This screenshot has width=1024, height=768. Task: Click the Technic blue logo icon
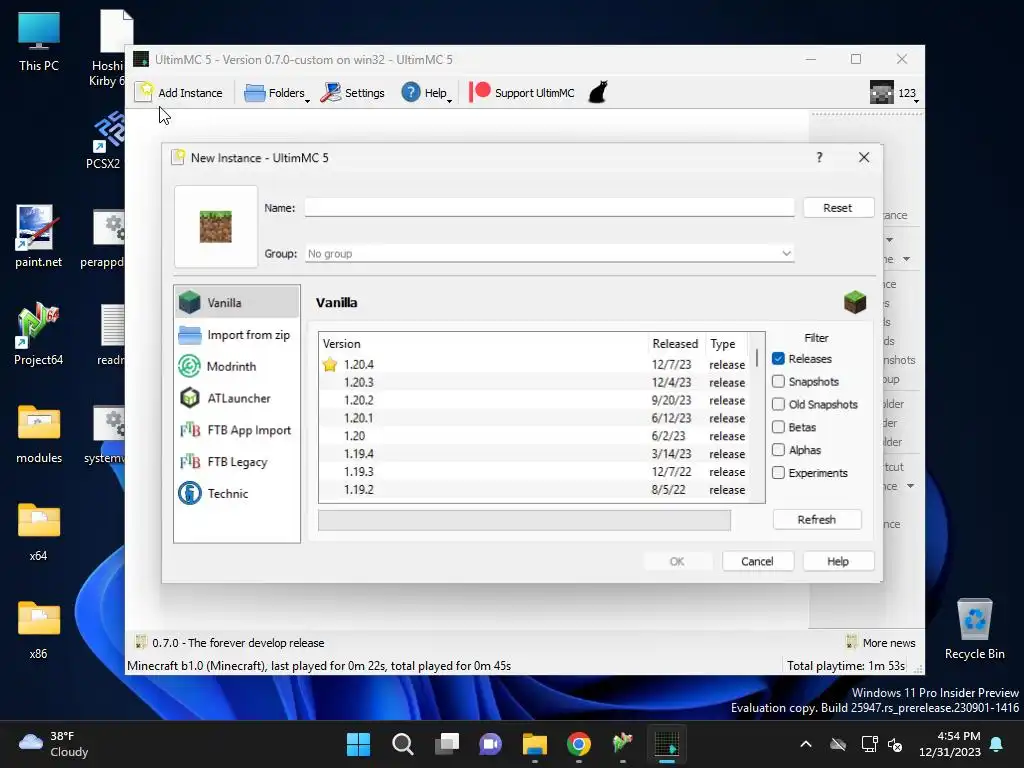tap(189, 493)
